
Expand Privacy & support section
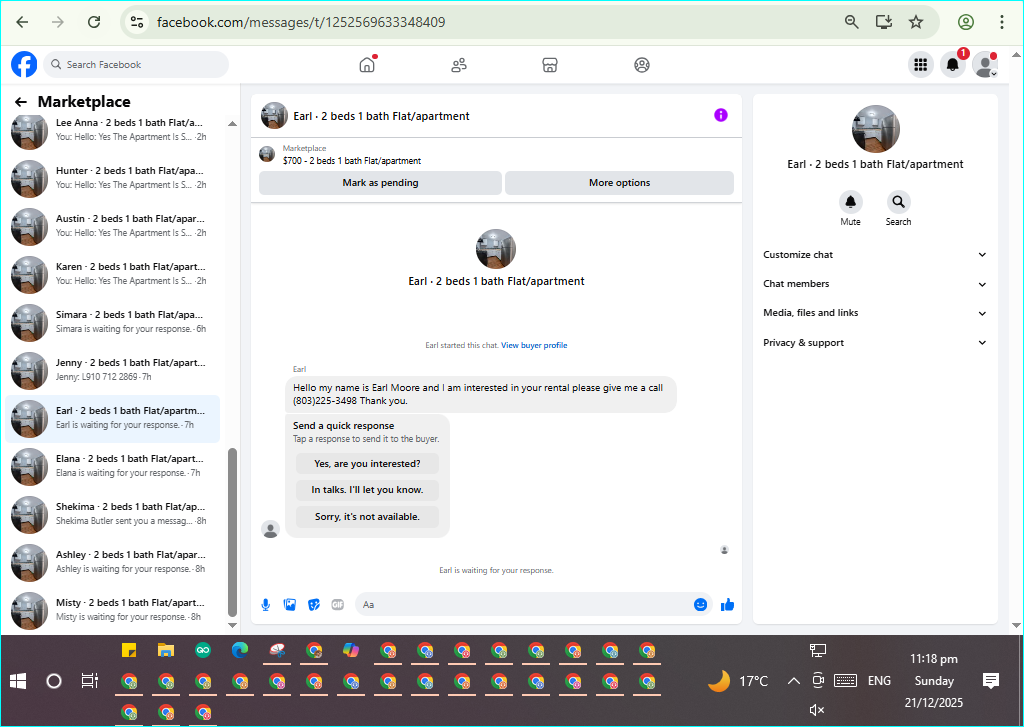874,342
